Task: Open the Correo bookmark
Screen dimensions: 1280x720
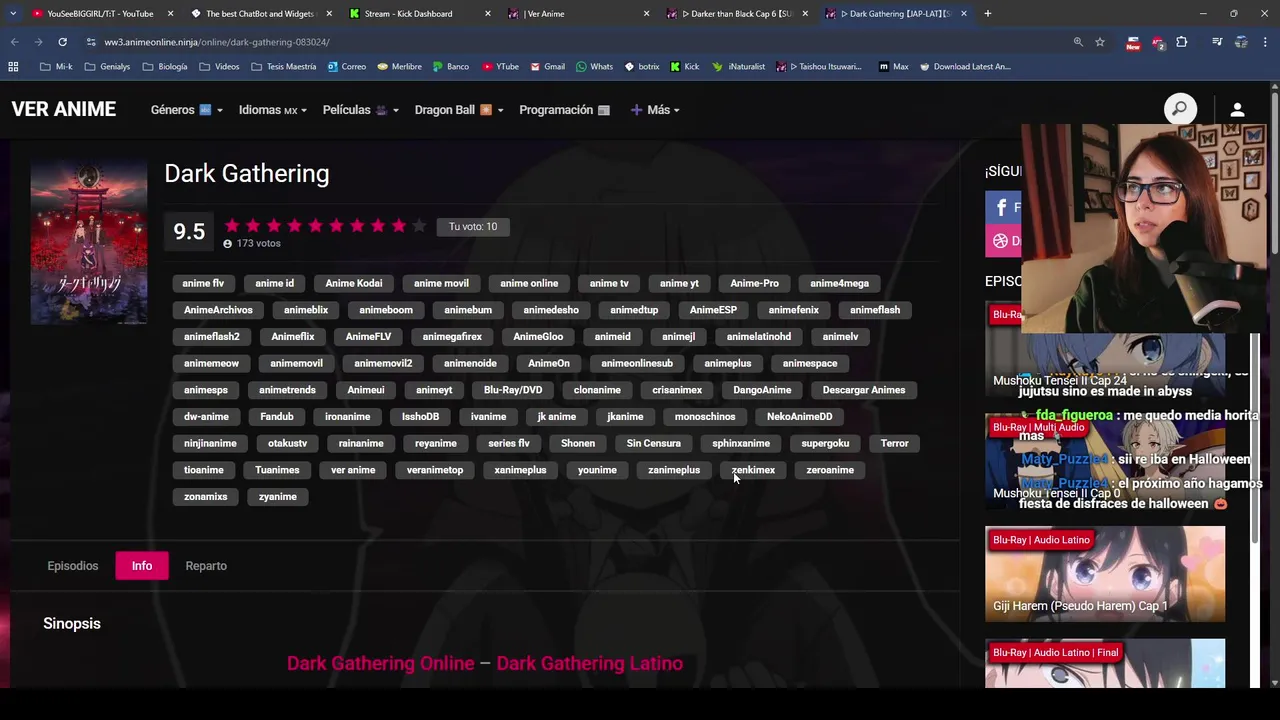Action: (x=346, y=67)
